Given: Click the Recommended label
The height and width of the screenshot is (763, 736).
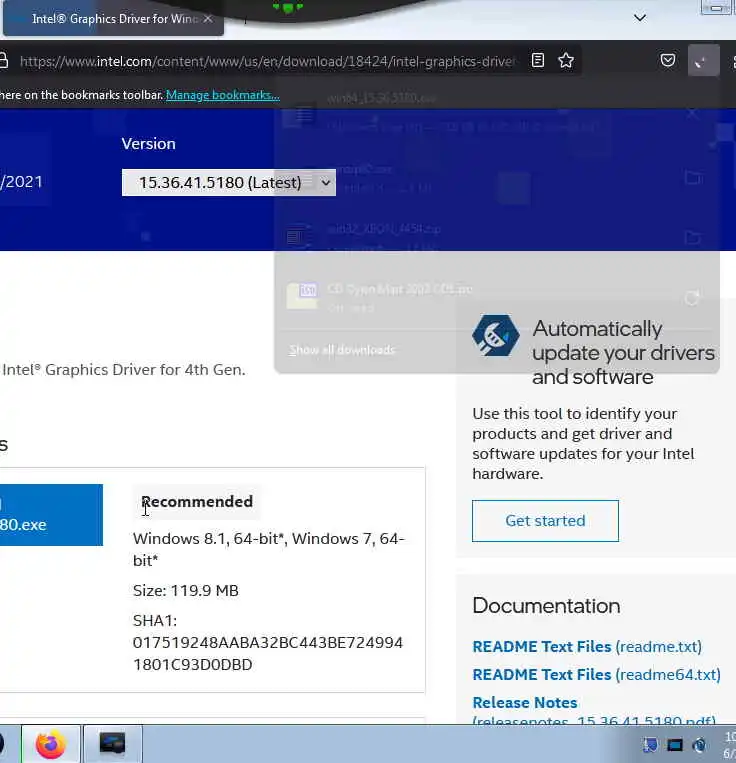Looking at the screenshot, I should pyautogui.click(x=197, y=502).
